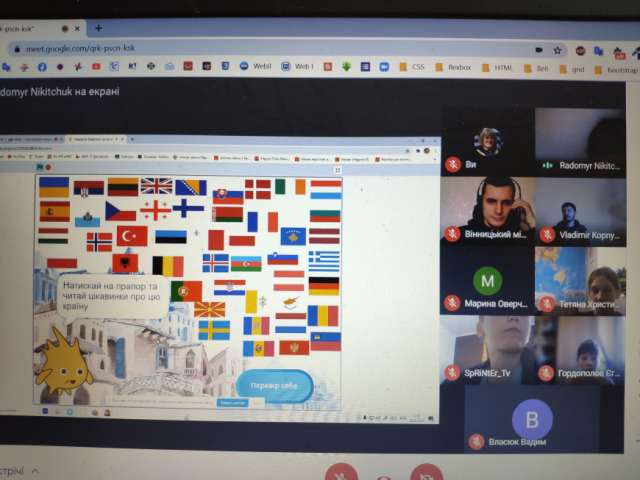Click the Portugal flag
The height and width of the screenshot is (480, 640).
click(186, 290)
